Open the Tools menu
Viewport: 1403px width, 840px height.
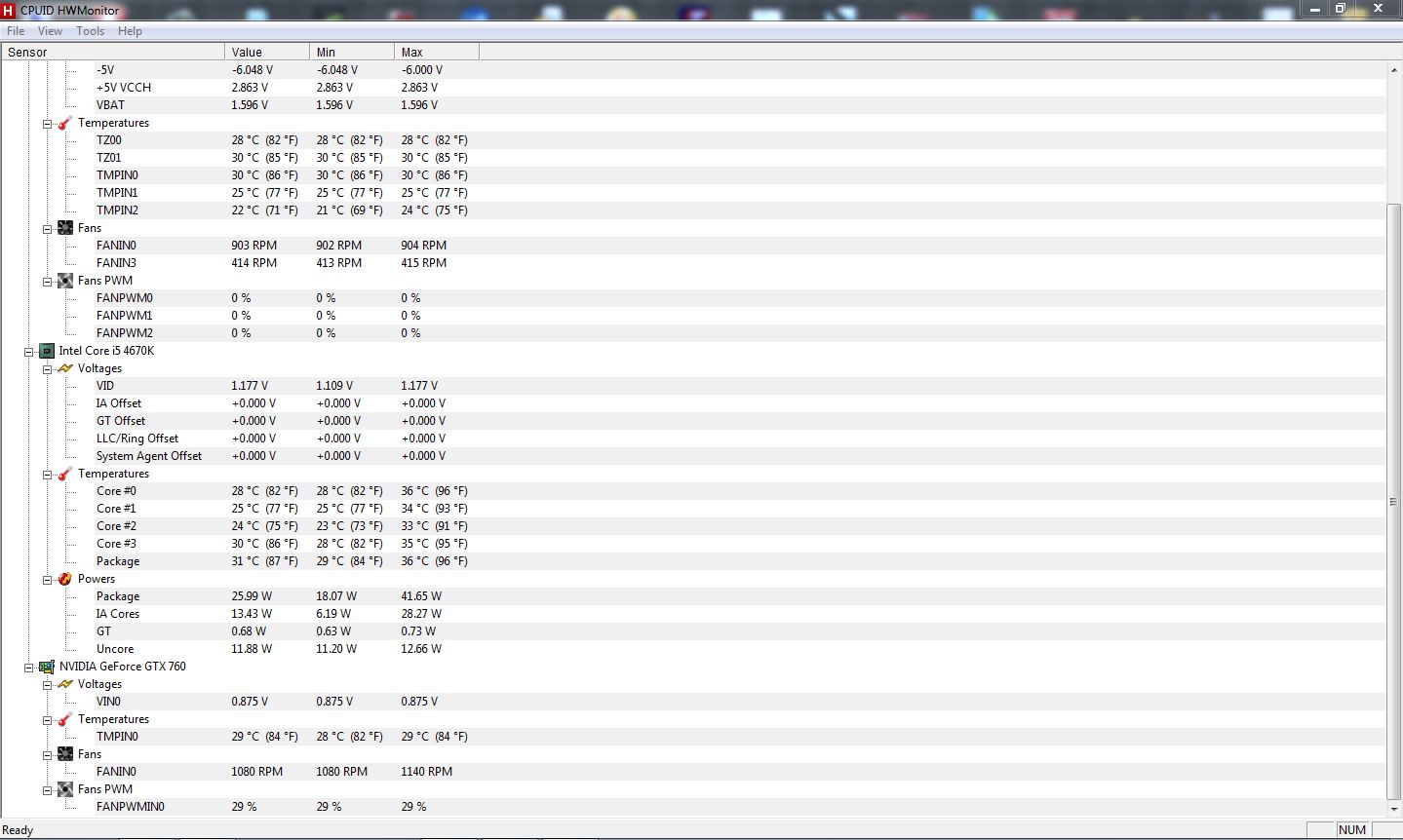click(x=90, y=31)
